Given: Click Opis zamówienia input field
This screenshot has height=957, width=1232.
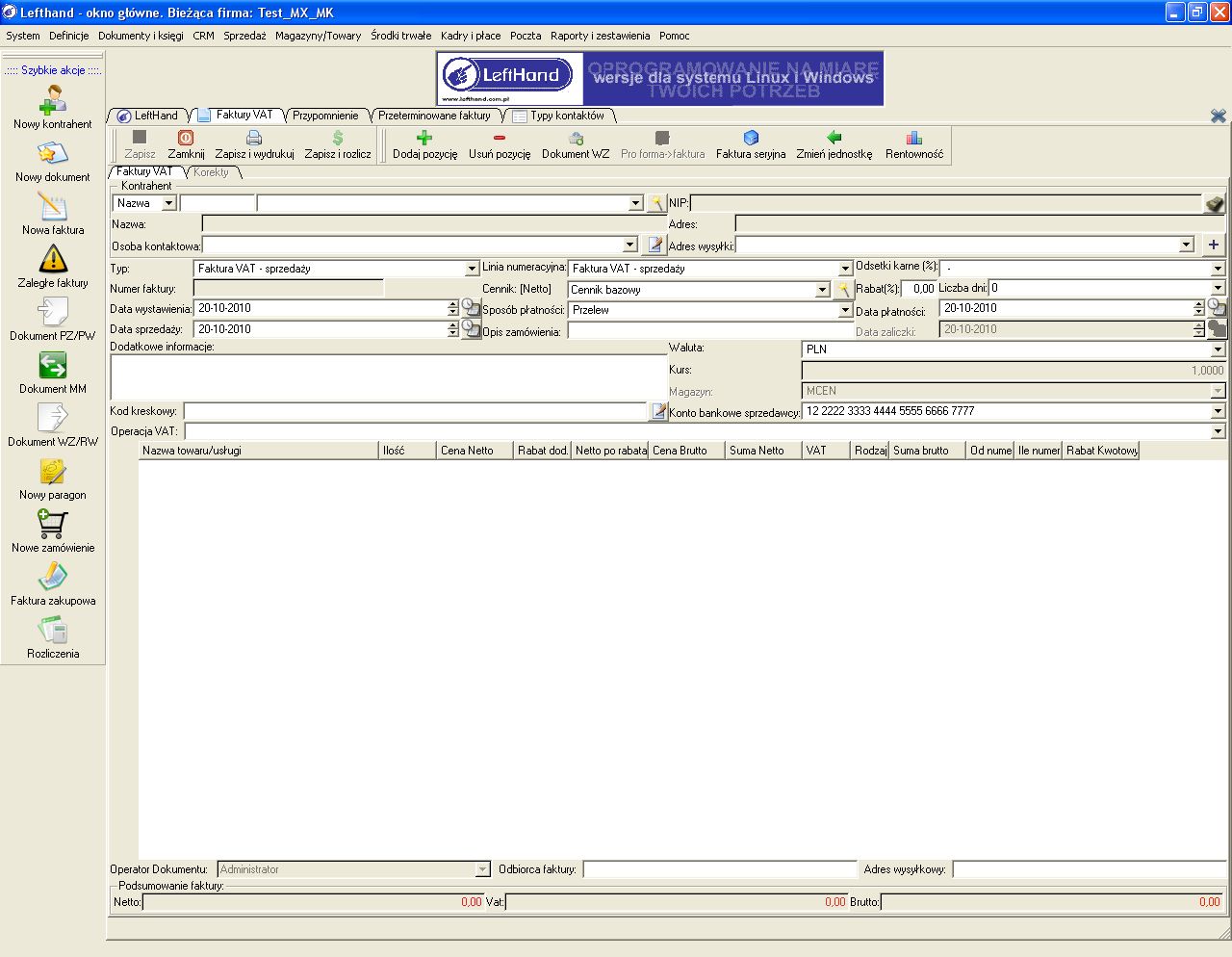Looking at the screenshot, I should 710,330.
